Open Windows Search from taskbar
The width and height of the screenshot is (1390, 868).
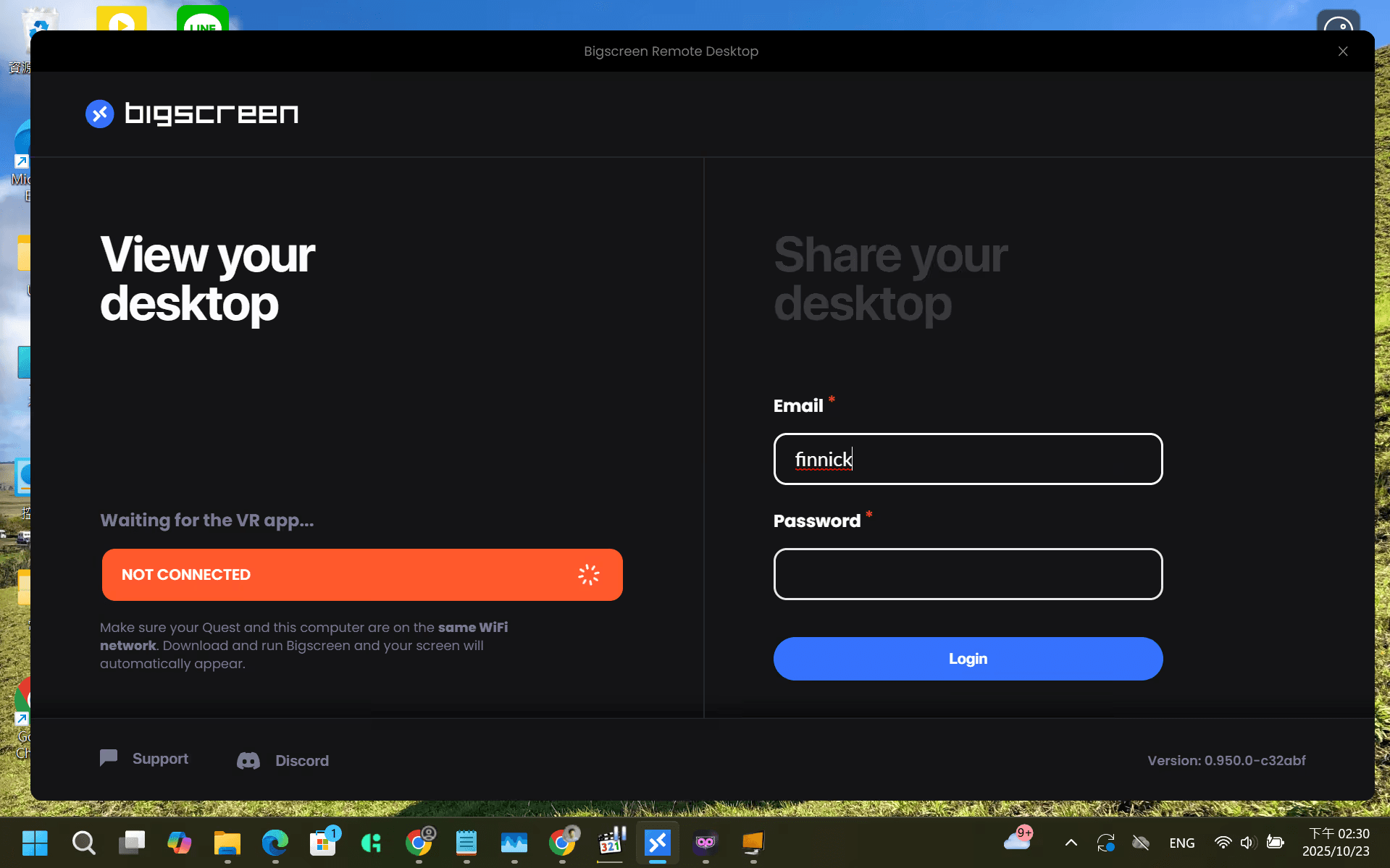click(83, 843)
